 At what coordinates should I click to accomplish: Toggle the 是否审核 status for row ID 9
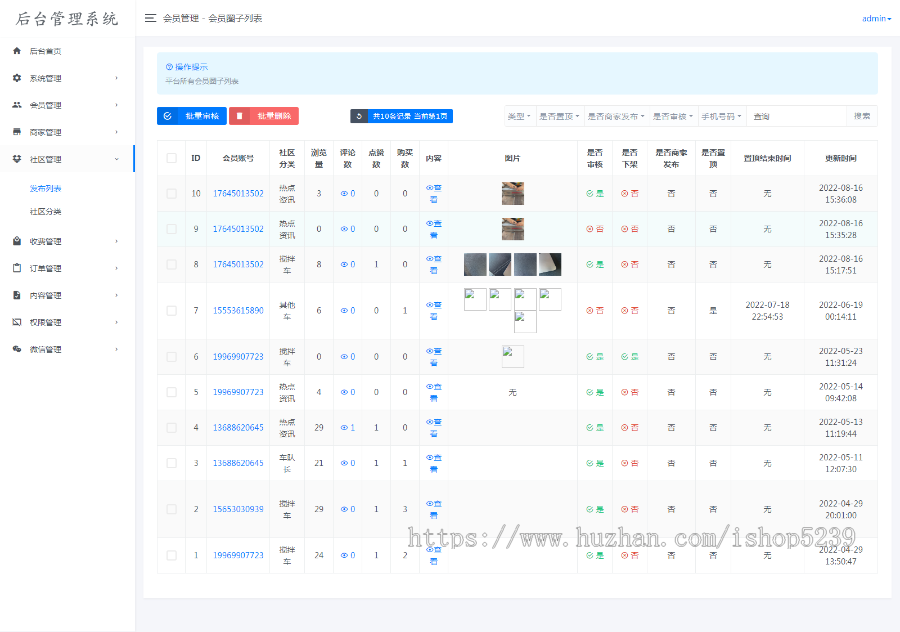(x=594, y=229)
